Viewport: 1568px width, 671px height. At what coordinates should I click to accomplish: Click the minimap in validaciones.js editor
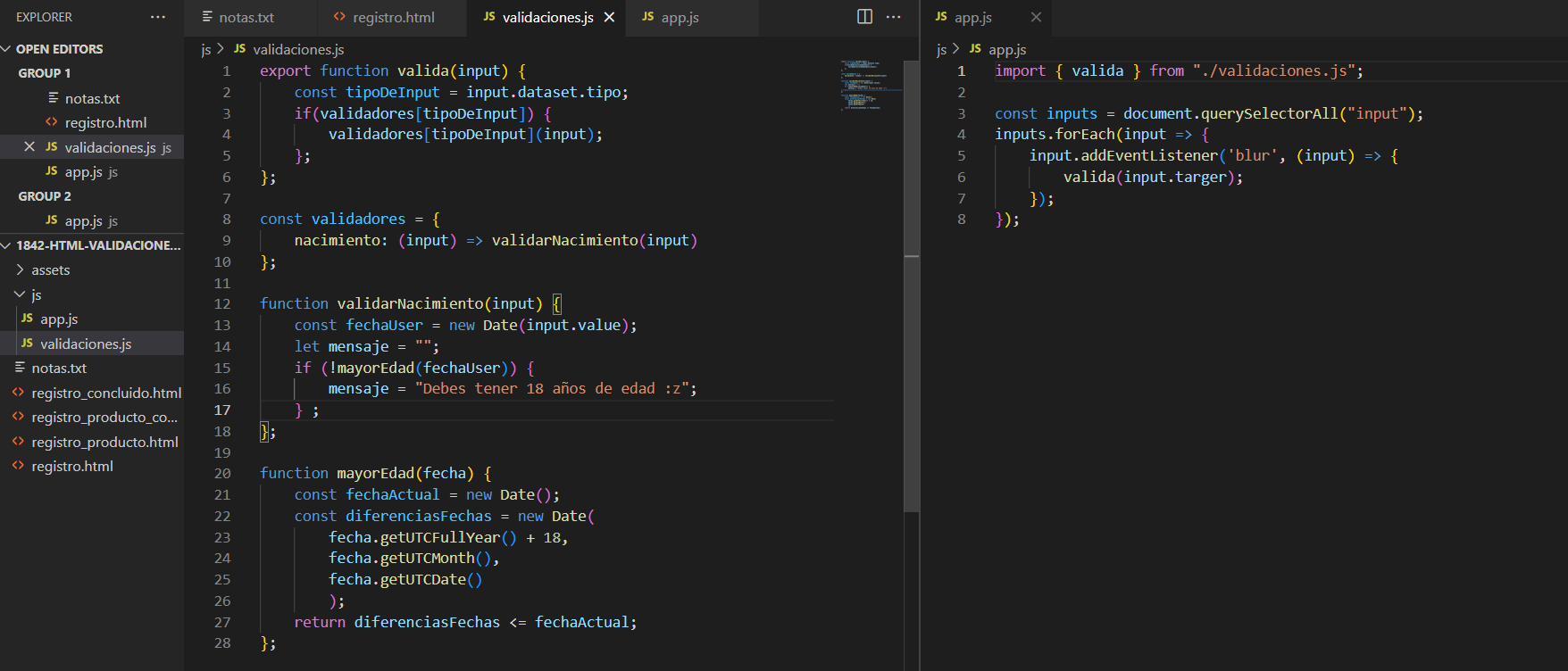point(871,85)
